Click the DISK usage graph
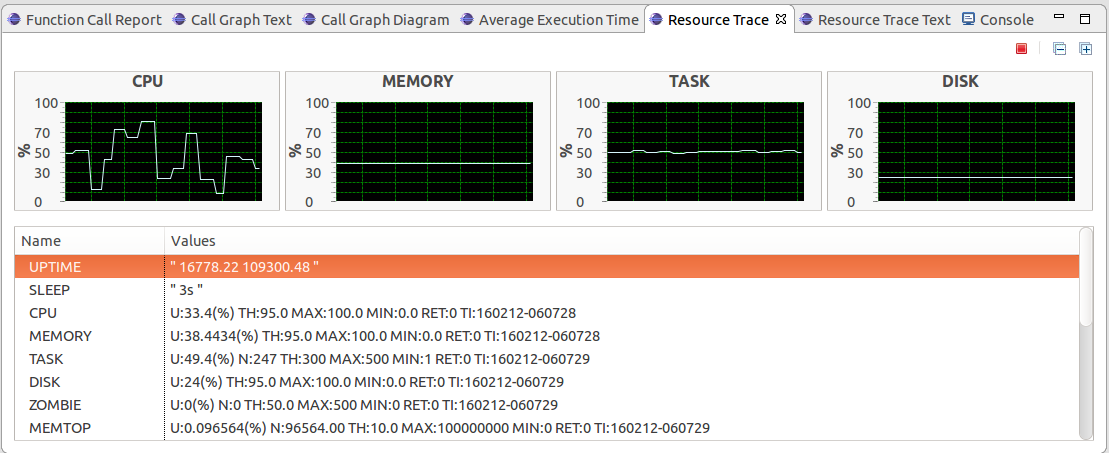The height and width of the screenshot is (453, 1109). pos(975,152)
